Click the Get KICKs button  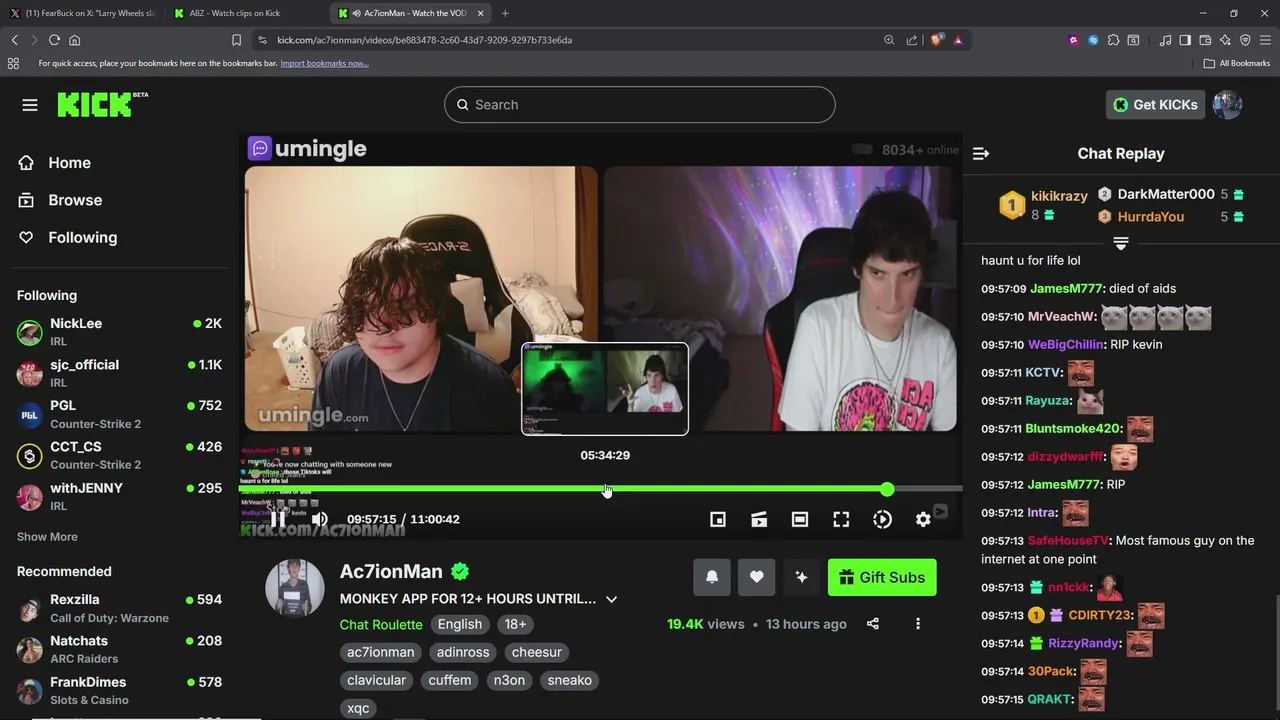(x=1155, y=104)
